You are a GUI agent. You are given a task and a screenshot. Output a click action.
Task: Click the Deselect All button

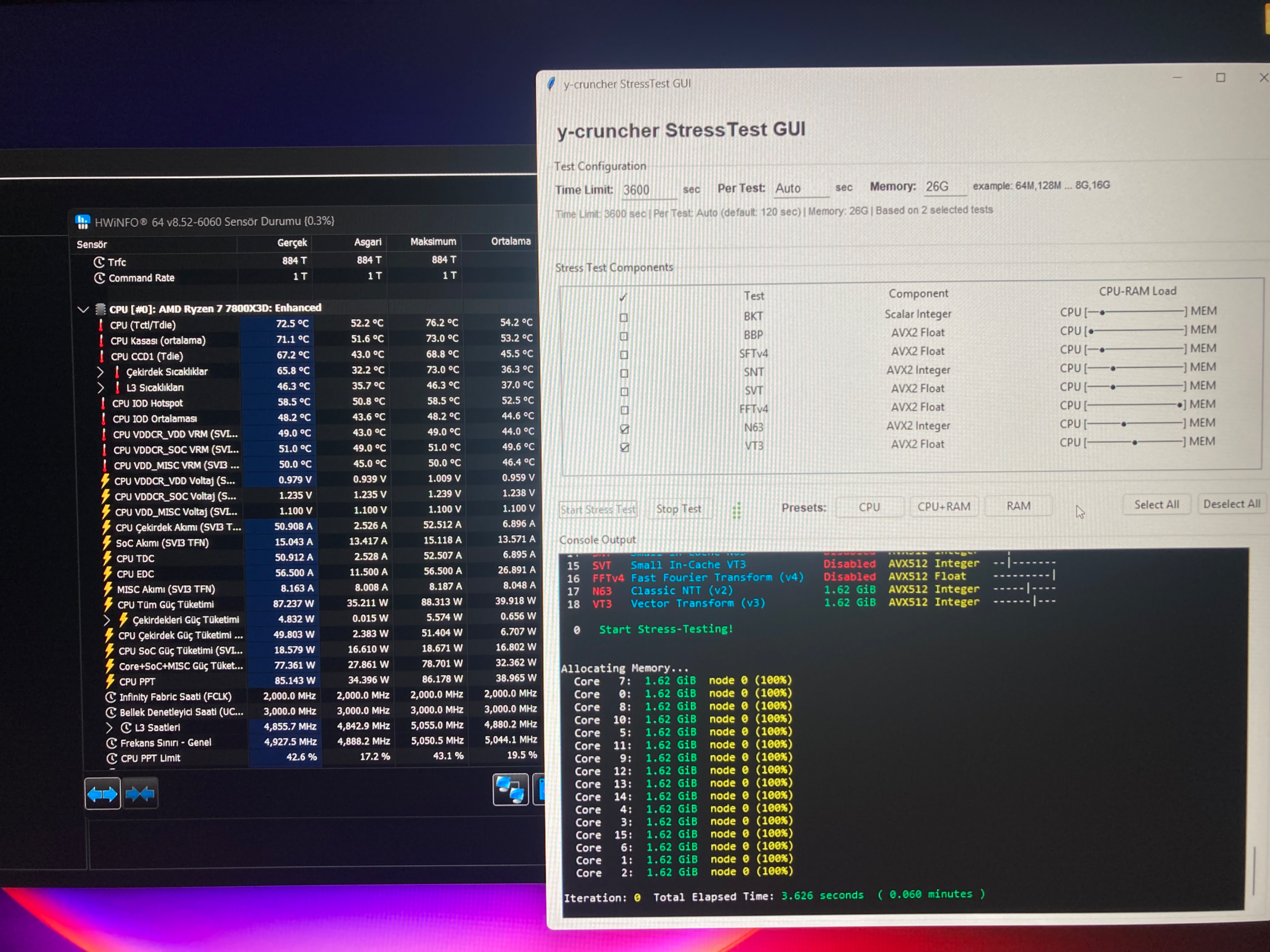(x=1232, y=504)
